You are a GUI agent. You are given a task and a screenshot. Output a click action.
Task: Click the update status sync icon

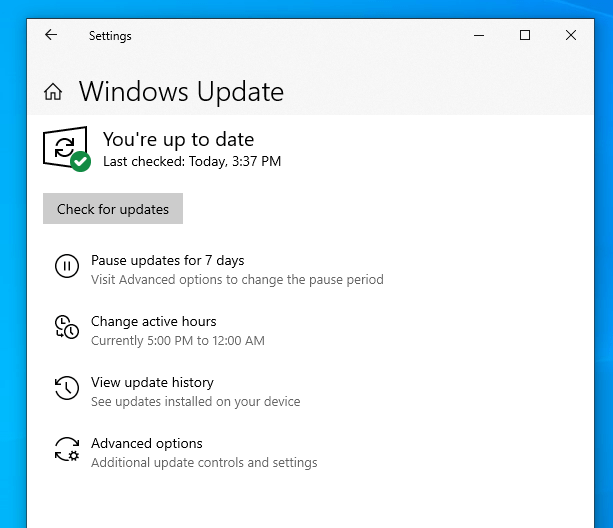[62, 147]
